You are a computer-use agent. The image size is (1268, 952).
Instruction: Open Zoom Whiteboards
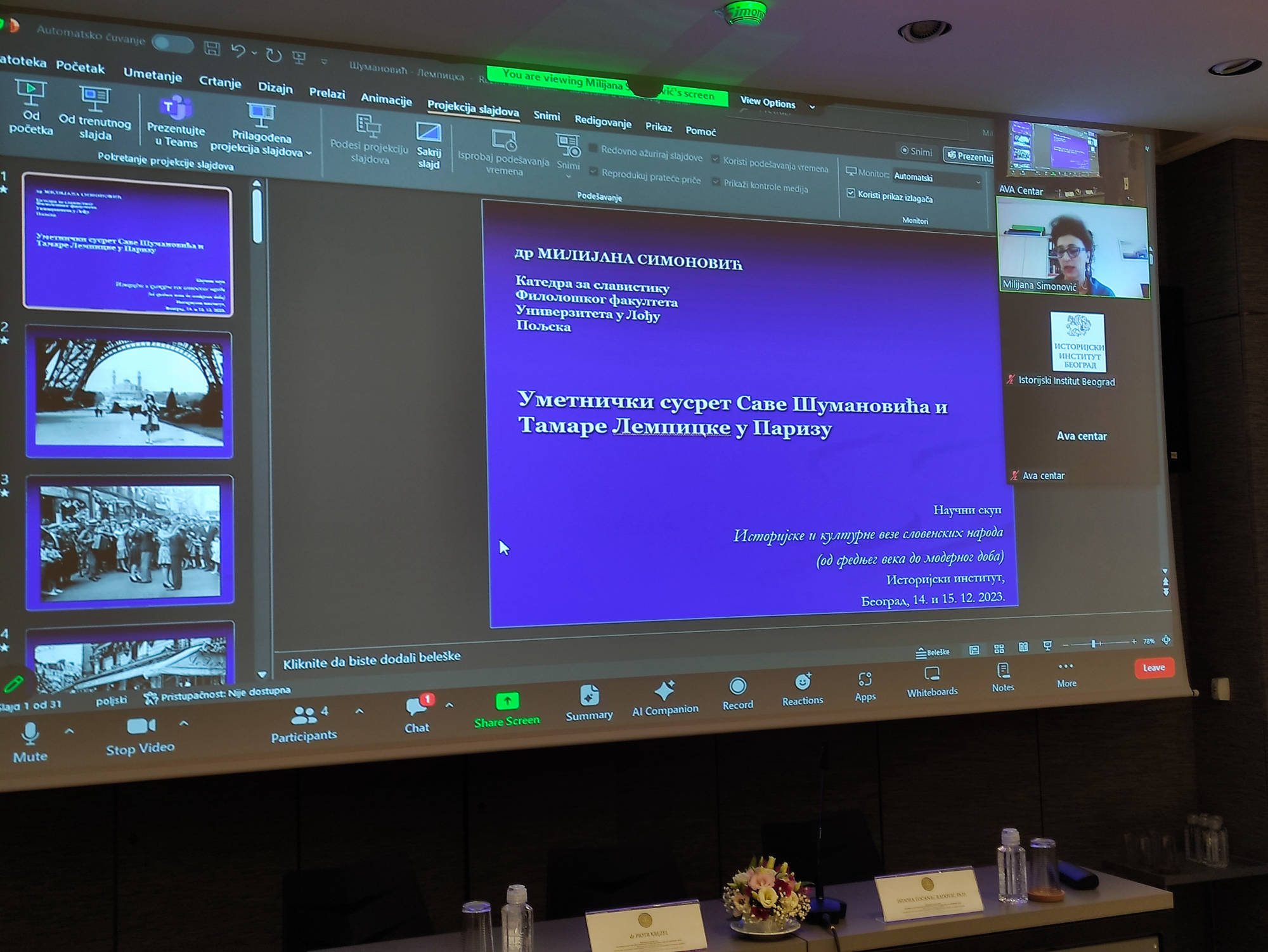point(932,681)
